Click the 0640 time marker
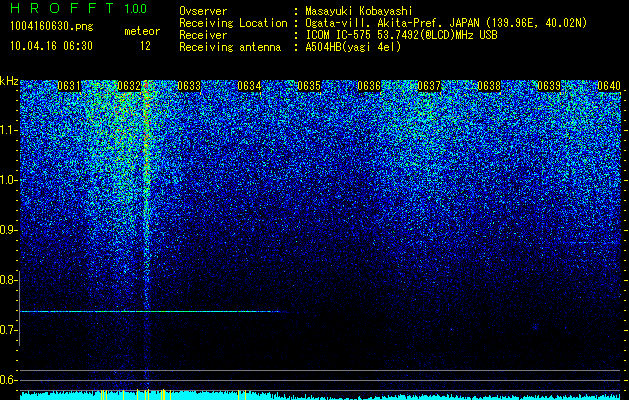 pos(609,86)
